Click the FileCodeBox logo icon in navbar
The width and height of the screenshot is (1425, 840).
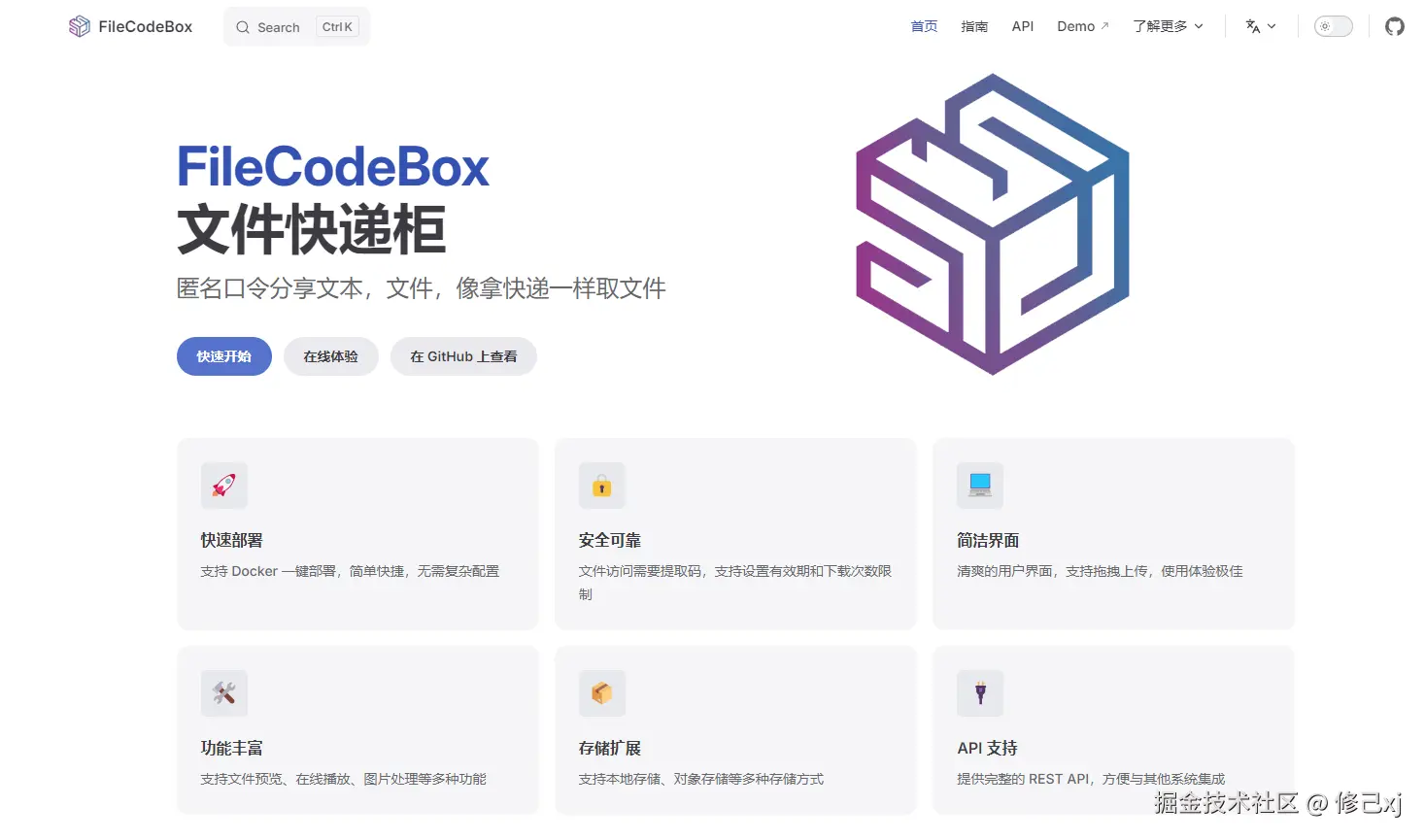[x=80, y=26]
